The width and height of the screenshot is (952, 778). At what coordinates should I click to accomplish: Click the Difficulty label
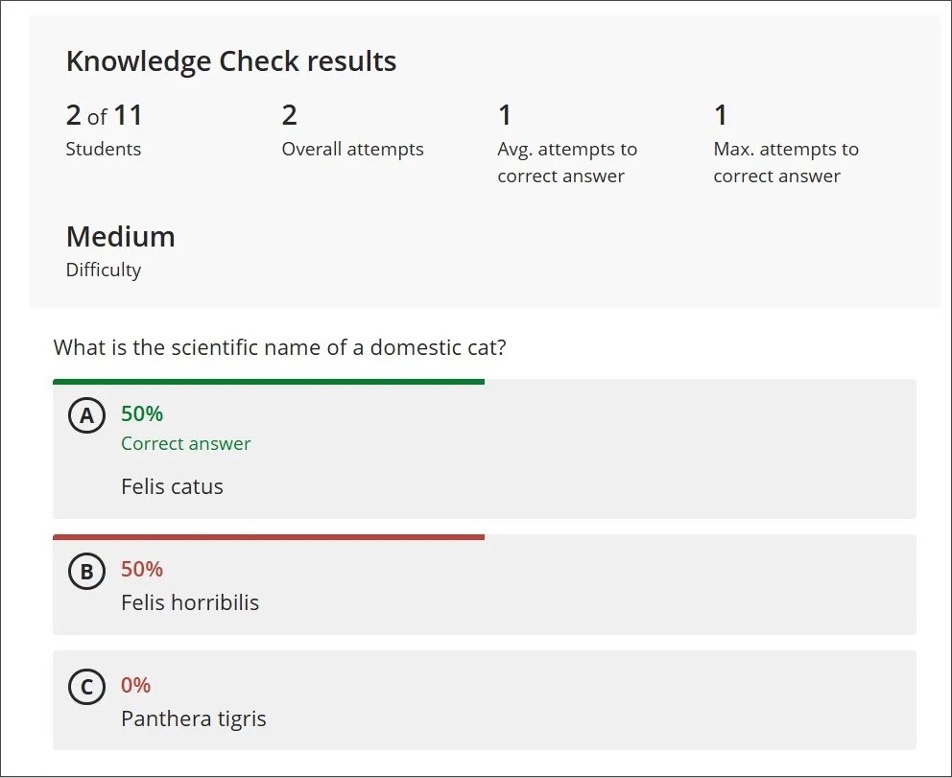coord(103,269)
